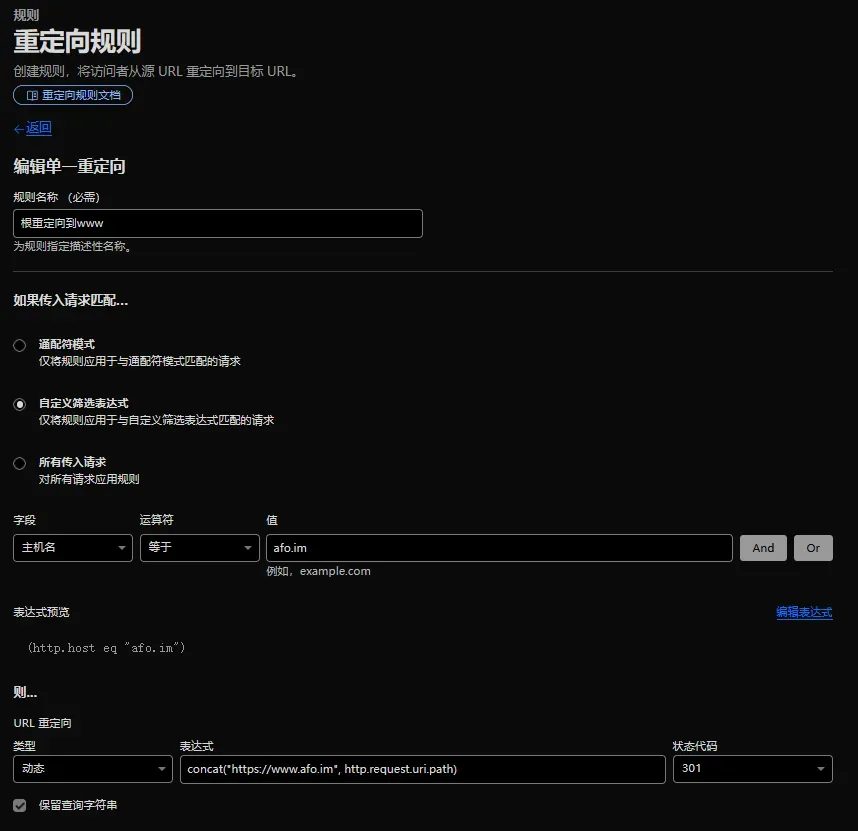Select the 自定义筛选表达式 radio button

click(x=20, y=404)
